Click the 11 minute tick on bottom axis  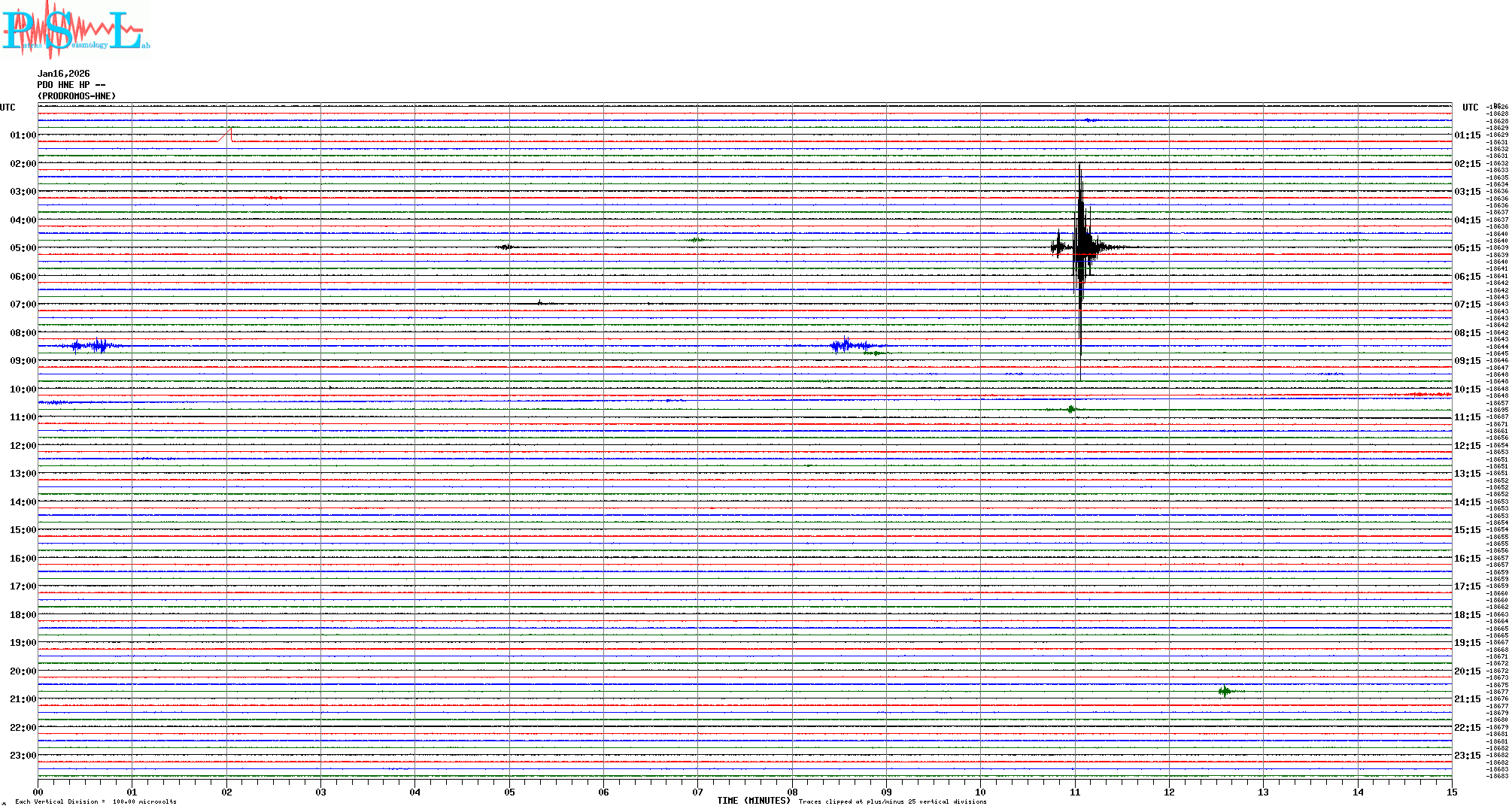tap(1075, 792)
